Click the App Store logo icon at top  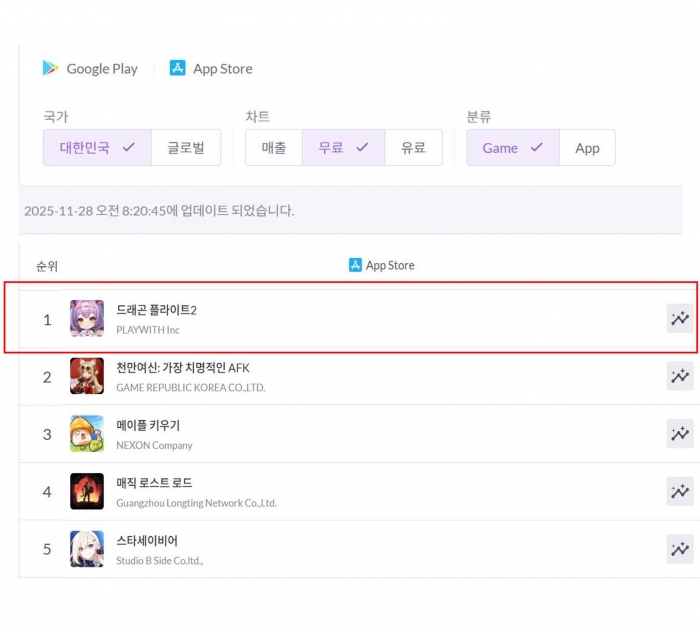pyautogui.click(x=177, y=68)
